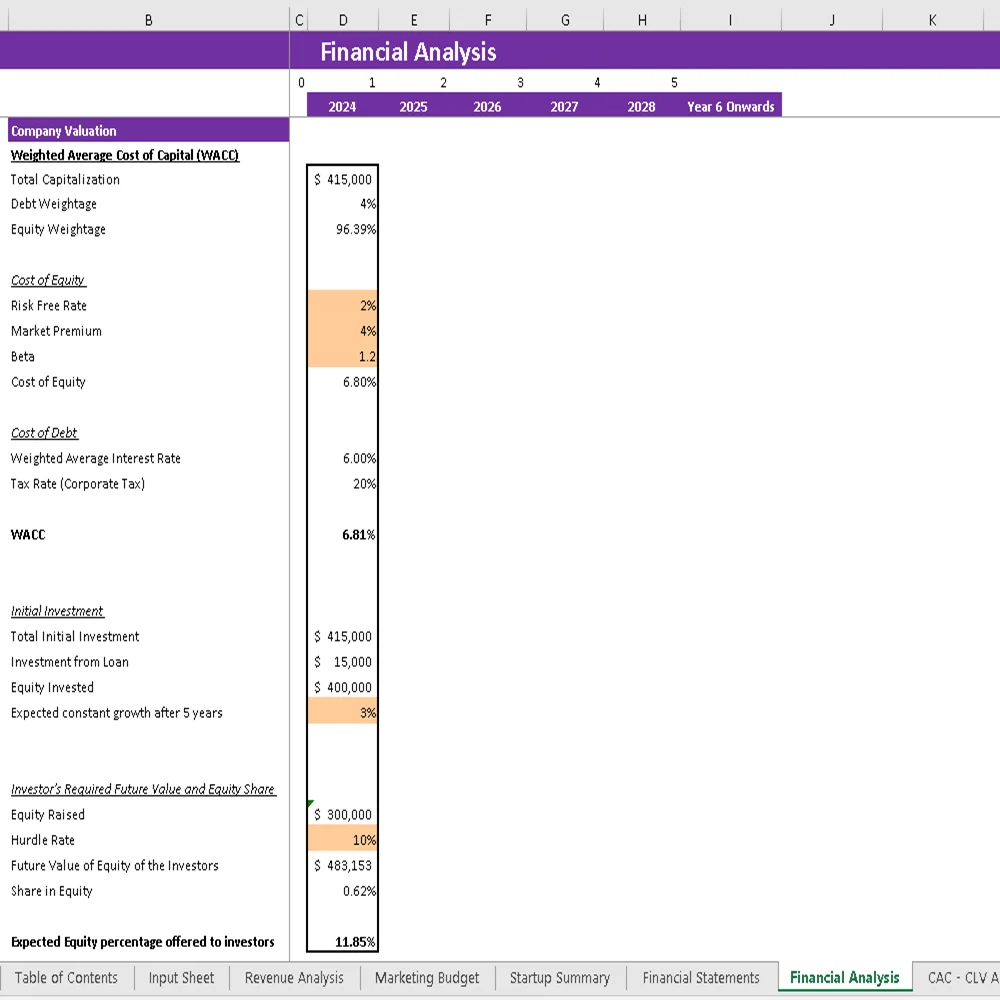1000x1000 pixels.
Task: Select column D header
Action: [x=343, y=19]
